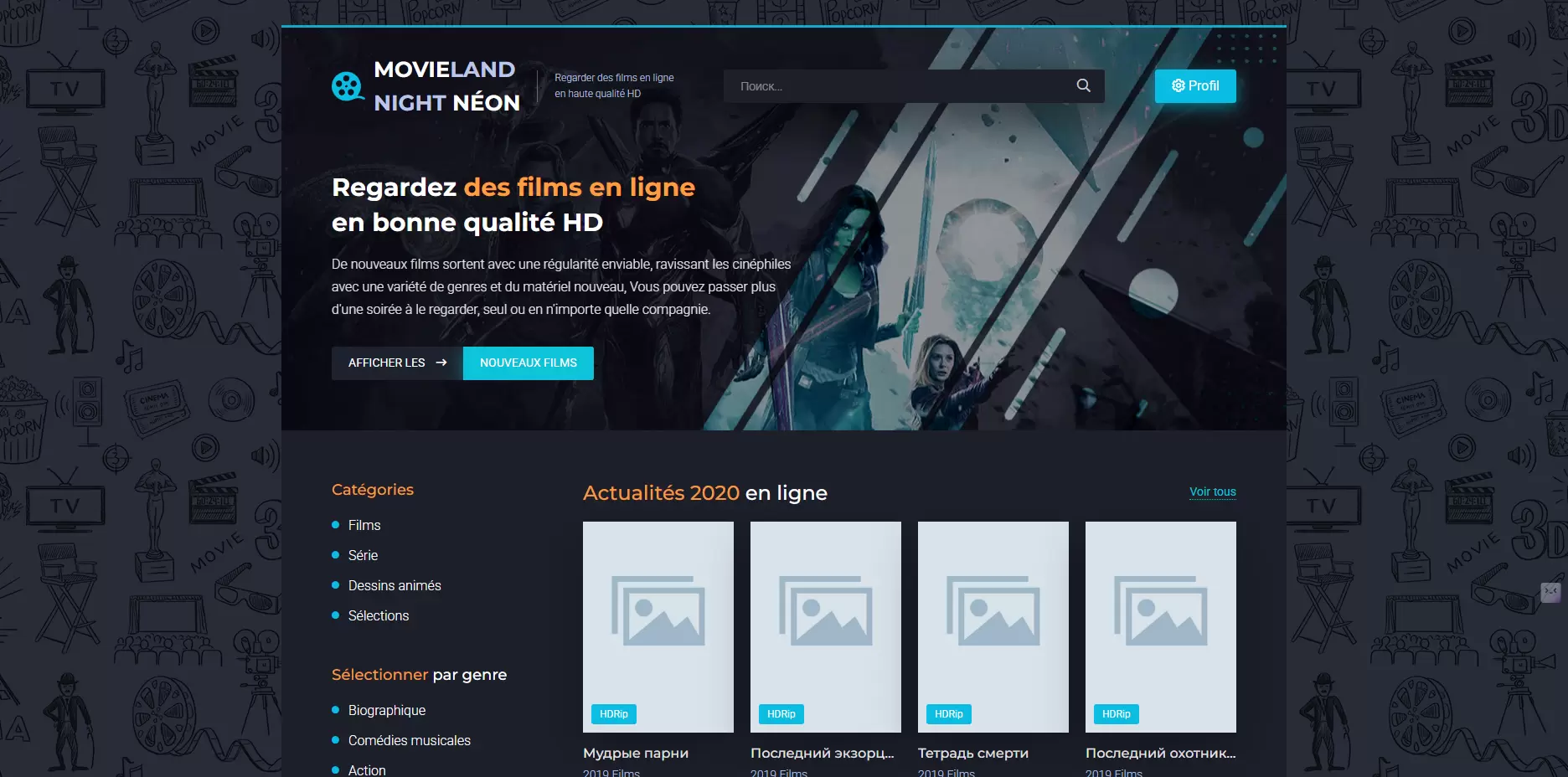This screenshot has height=777, width=1568.
Task: Click the Последний охотник... title
Action: point(1161,753)
